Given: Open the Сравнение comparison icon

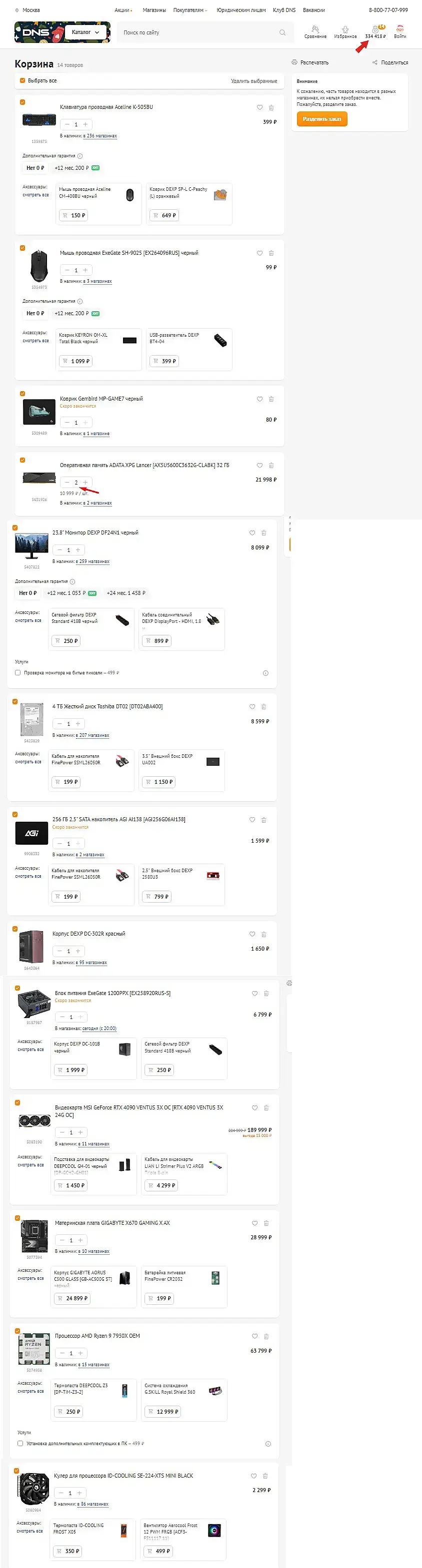Looking at the screenshot, I should (315, 29).
